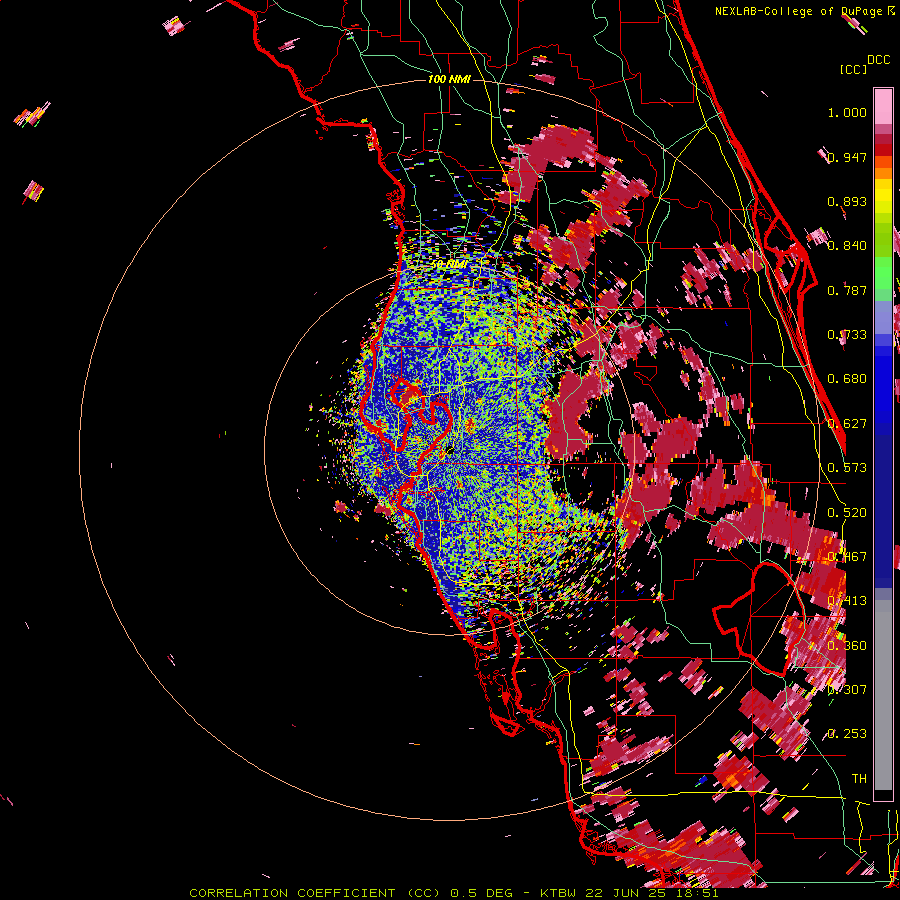Pick the yellow segment of color bar
The image size is (900, 900).
[883, 196]
